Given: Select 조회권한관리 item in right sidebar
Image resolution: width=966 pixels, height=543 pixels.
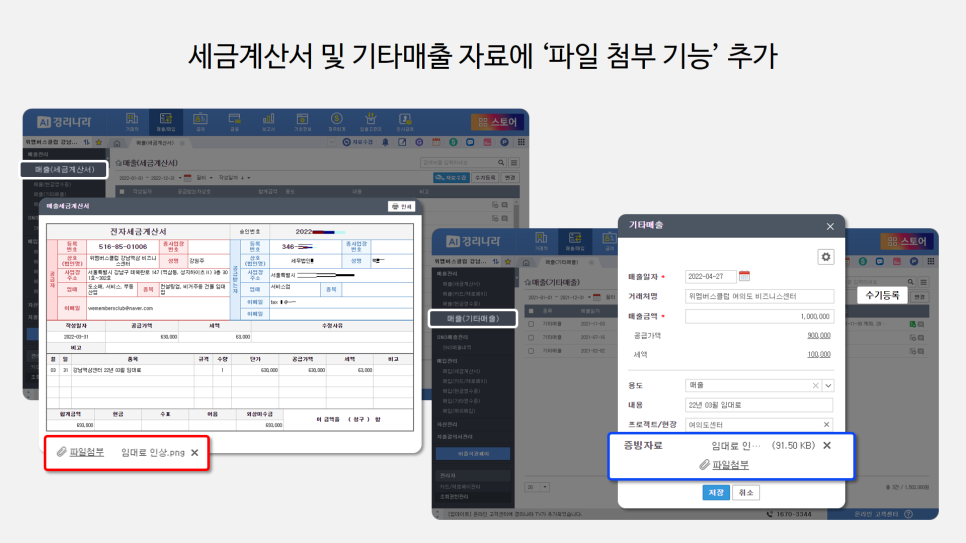Looking at the screenshot, I should 454,497.
